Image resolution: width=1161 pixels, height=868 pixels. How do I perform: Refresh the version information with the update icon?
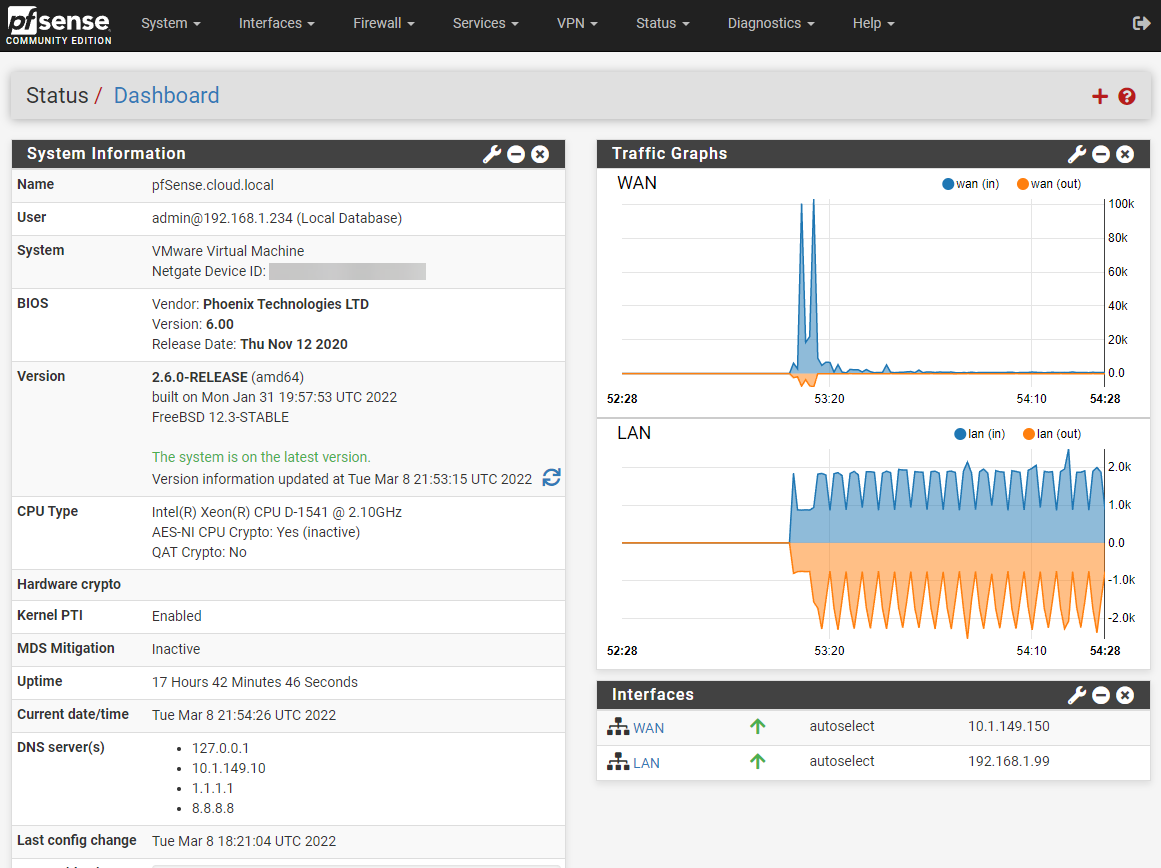[x=551, y=478]
